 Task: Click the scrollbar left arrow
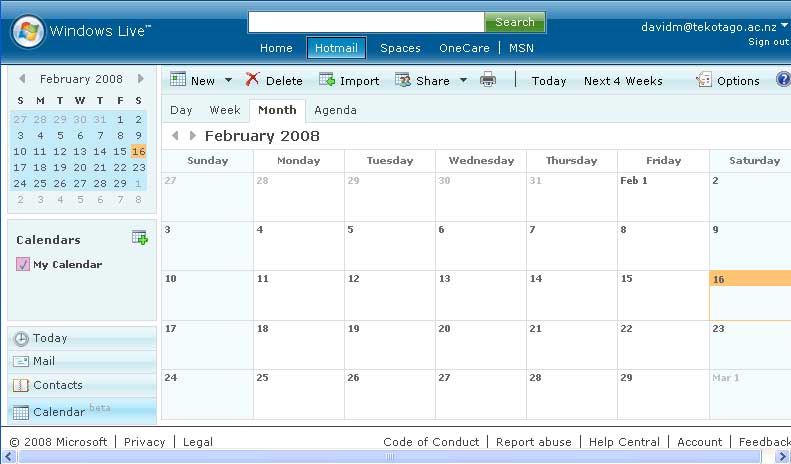click(8, 456)
